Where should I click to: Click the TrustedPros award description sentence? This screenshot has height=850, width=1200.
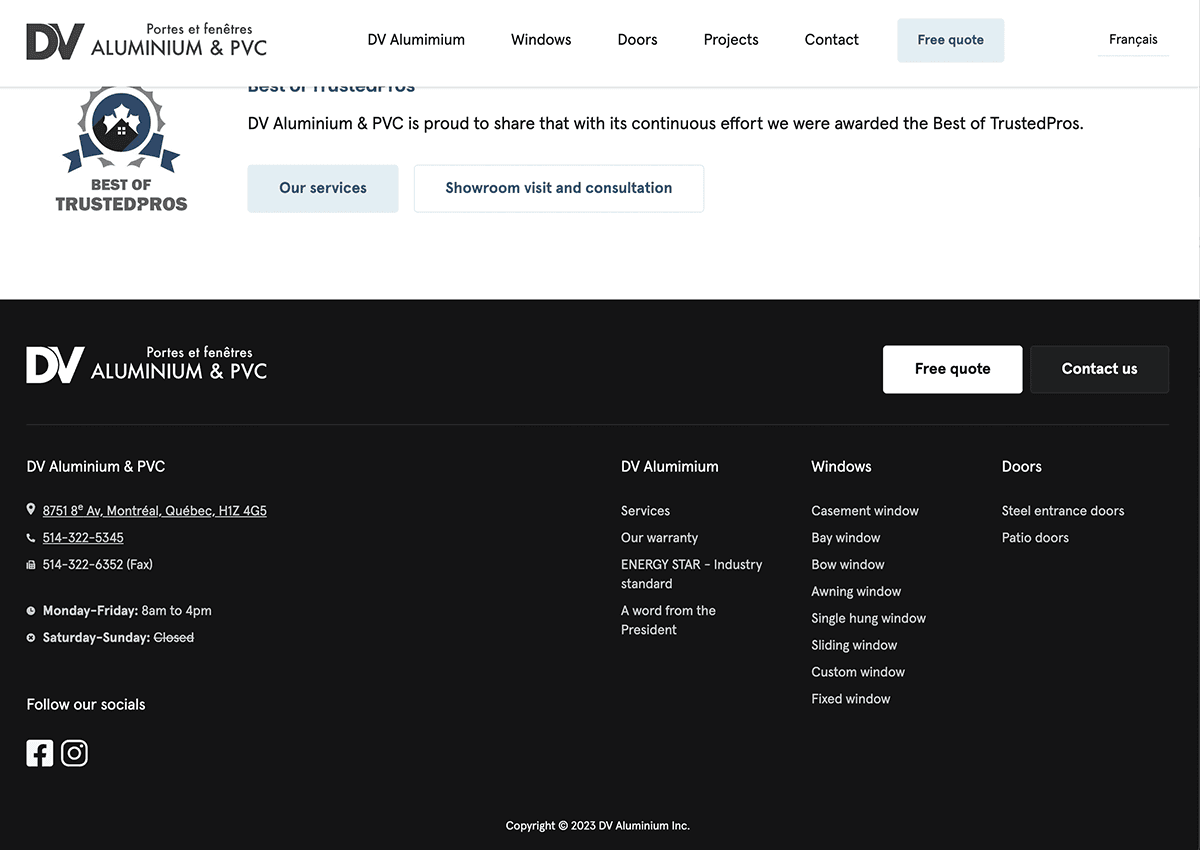(666, 124)
